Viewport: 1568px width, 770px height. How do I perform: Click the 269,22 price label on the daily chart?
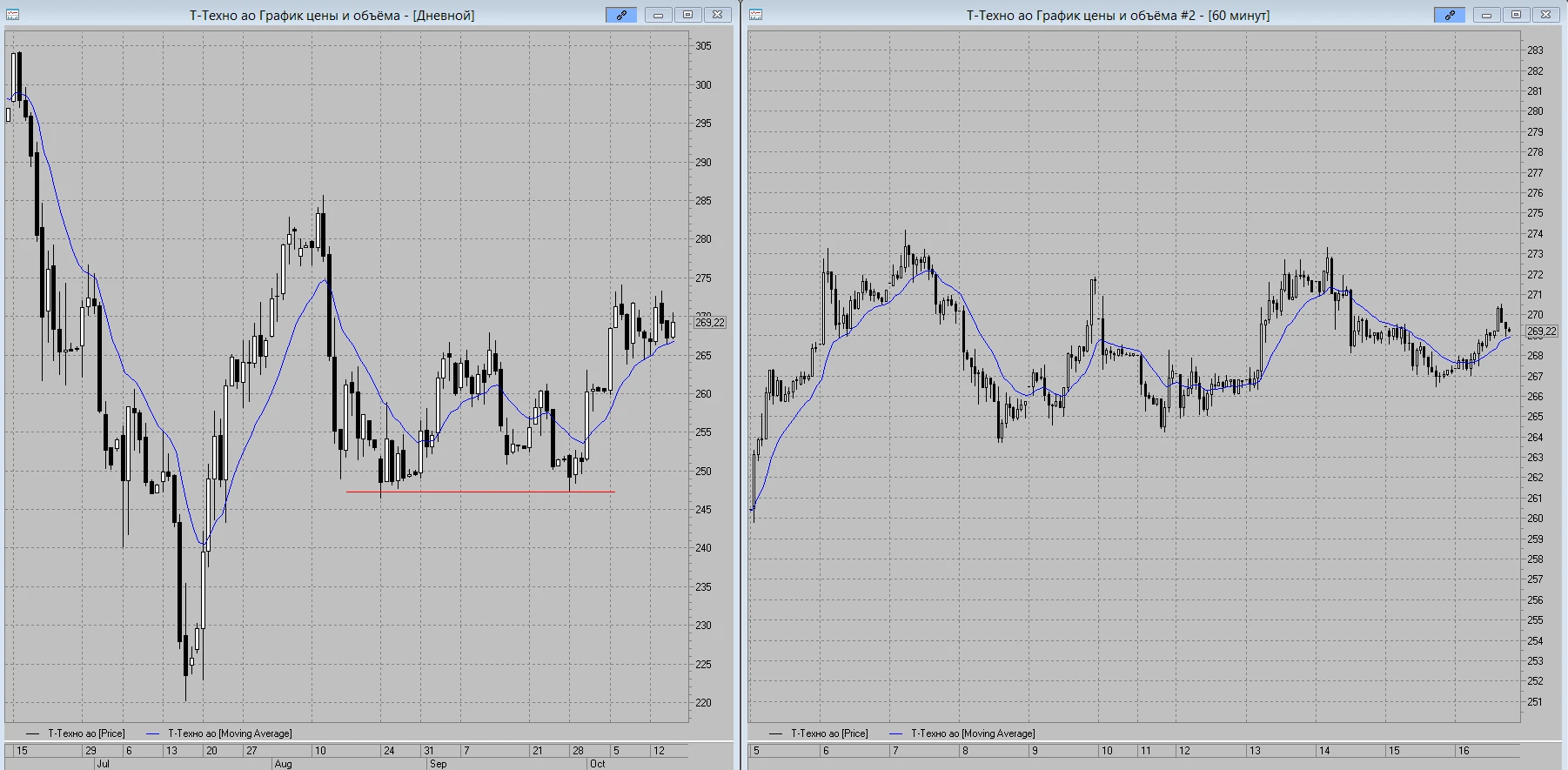(710, 323)
